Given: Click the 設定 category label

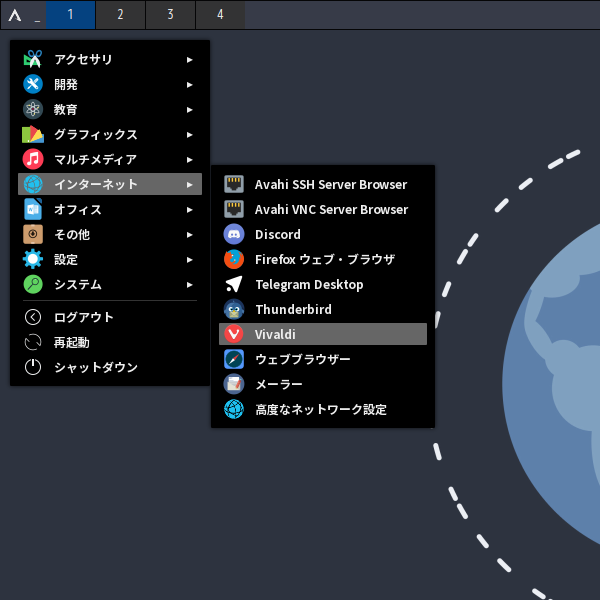Looking at the screenshot, I should pyautogui.click(x=66, y=259).
